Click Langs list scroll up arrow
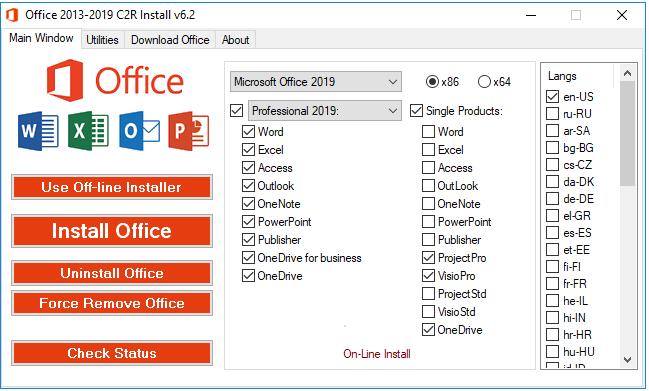The width and height of the screenshot is (649, 391). click(x=627, y=73)
